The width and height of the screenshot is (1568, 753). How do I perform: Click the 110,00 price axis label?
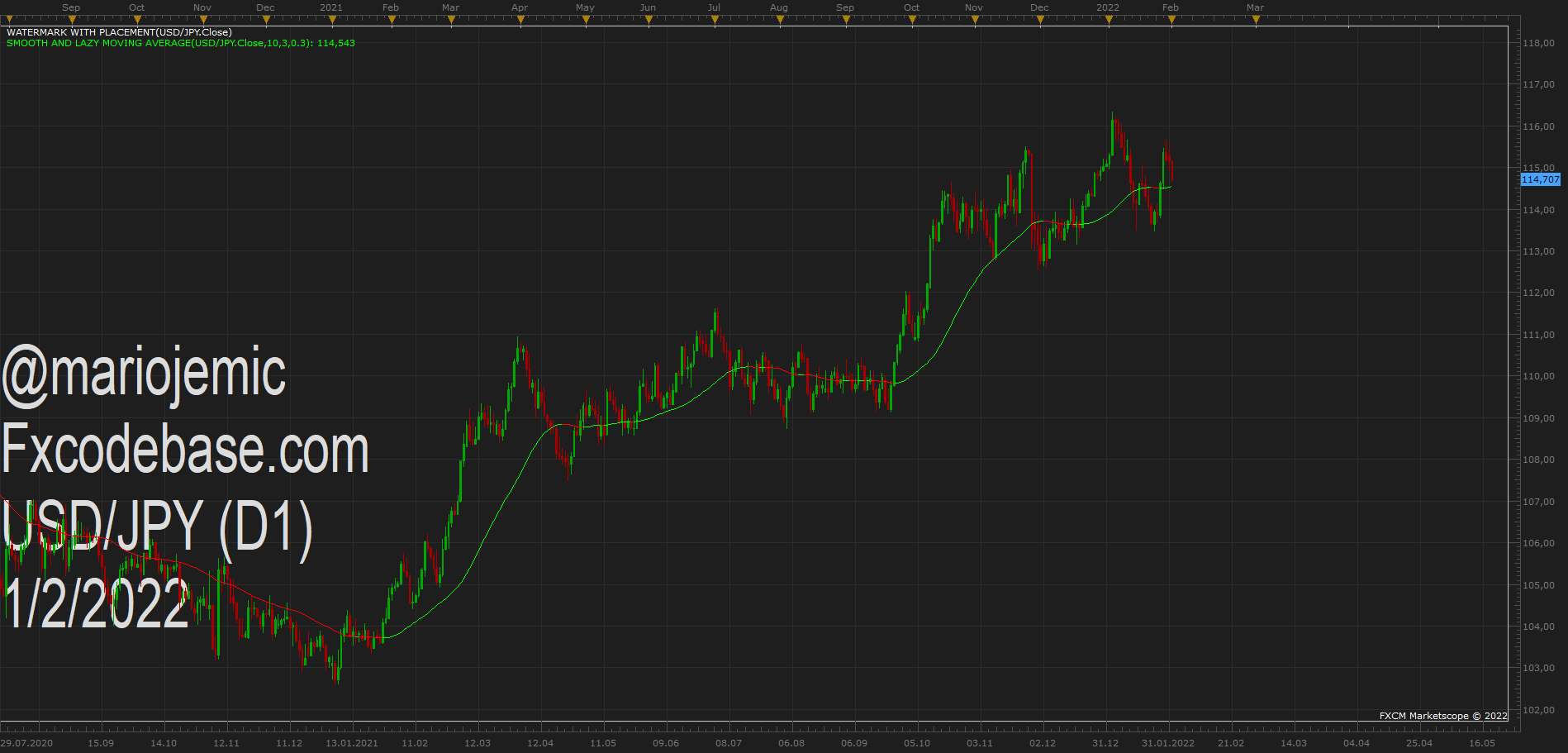click(1539, 376)
